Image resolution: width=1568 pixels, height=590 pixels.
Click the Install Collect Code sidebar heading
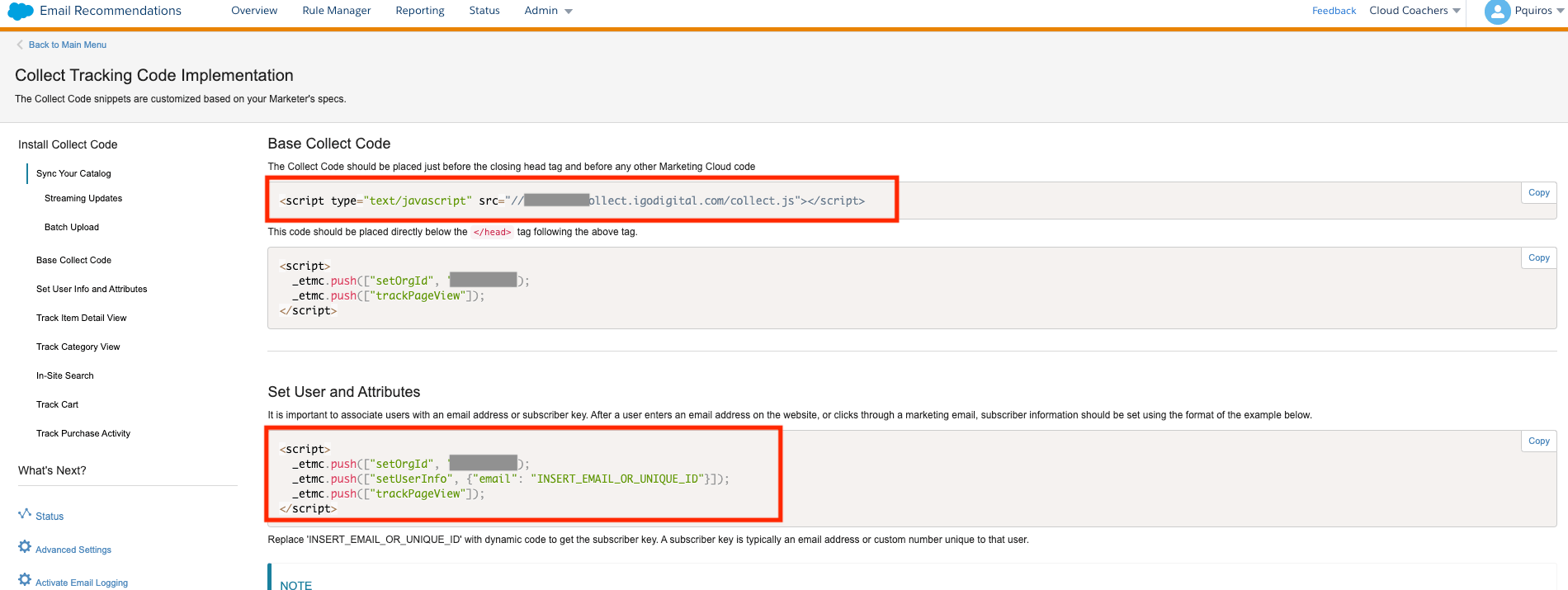tap(68, 144)
